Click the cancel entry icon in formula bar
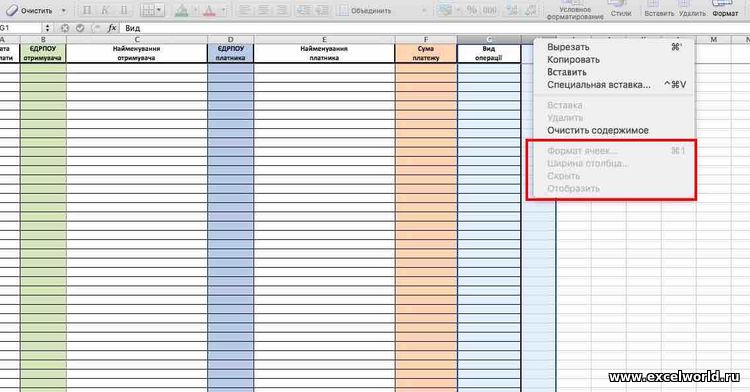This screenshot has height=392, width=750. click(x=65, y=28)
